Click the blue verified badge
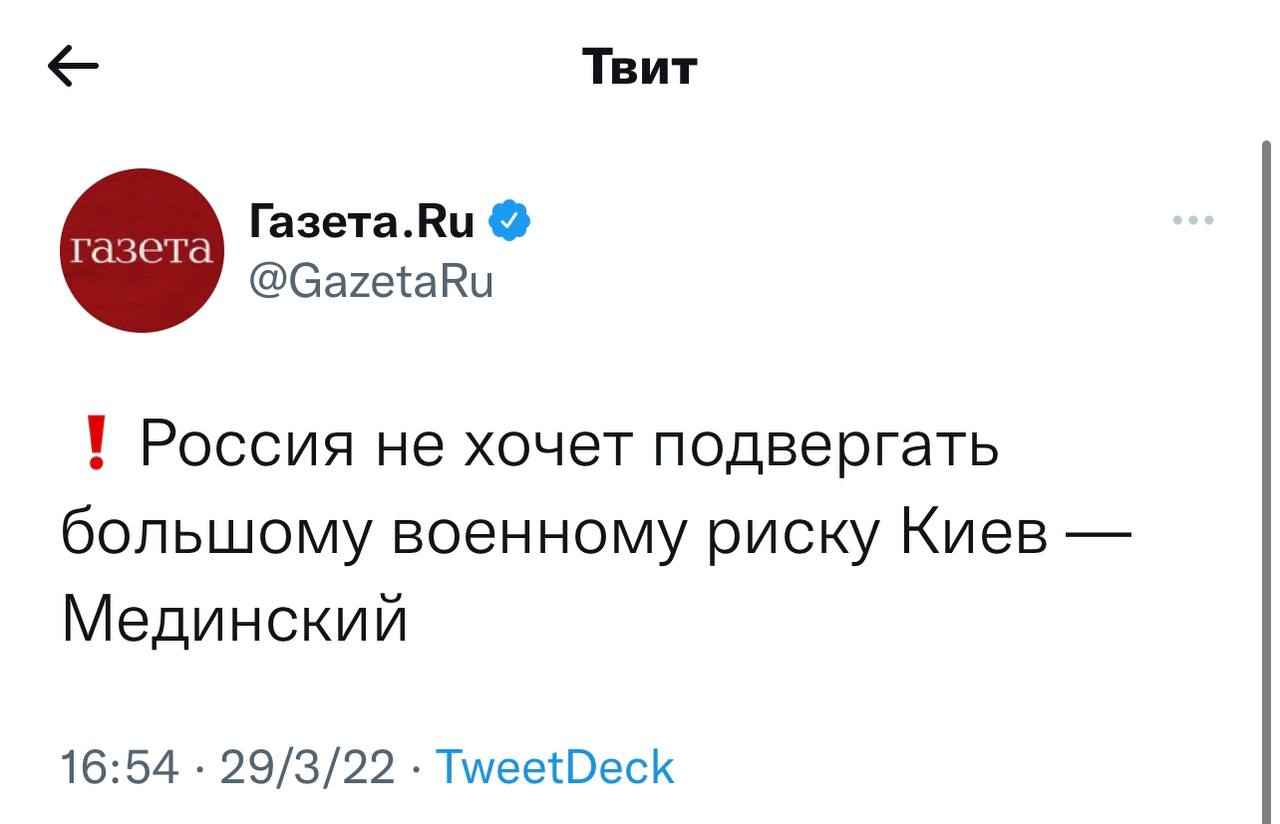This screenshot has height=824, width=1280. [510, 221]
